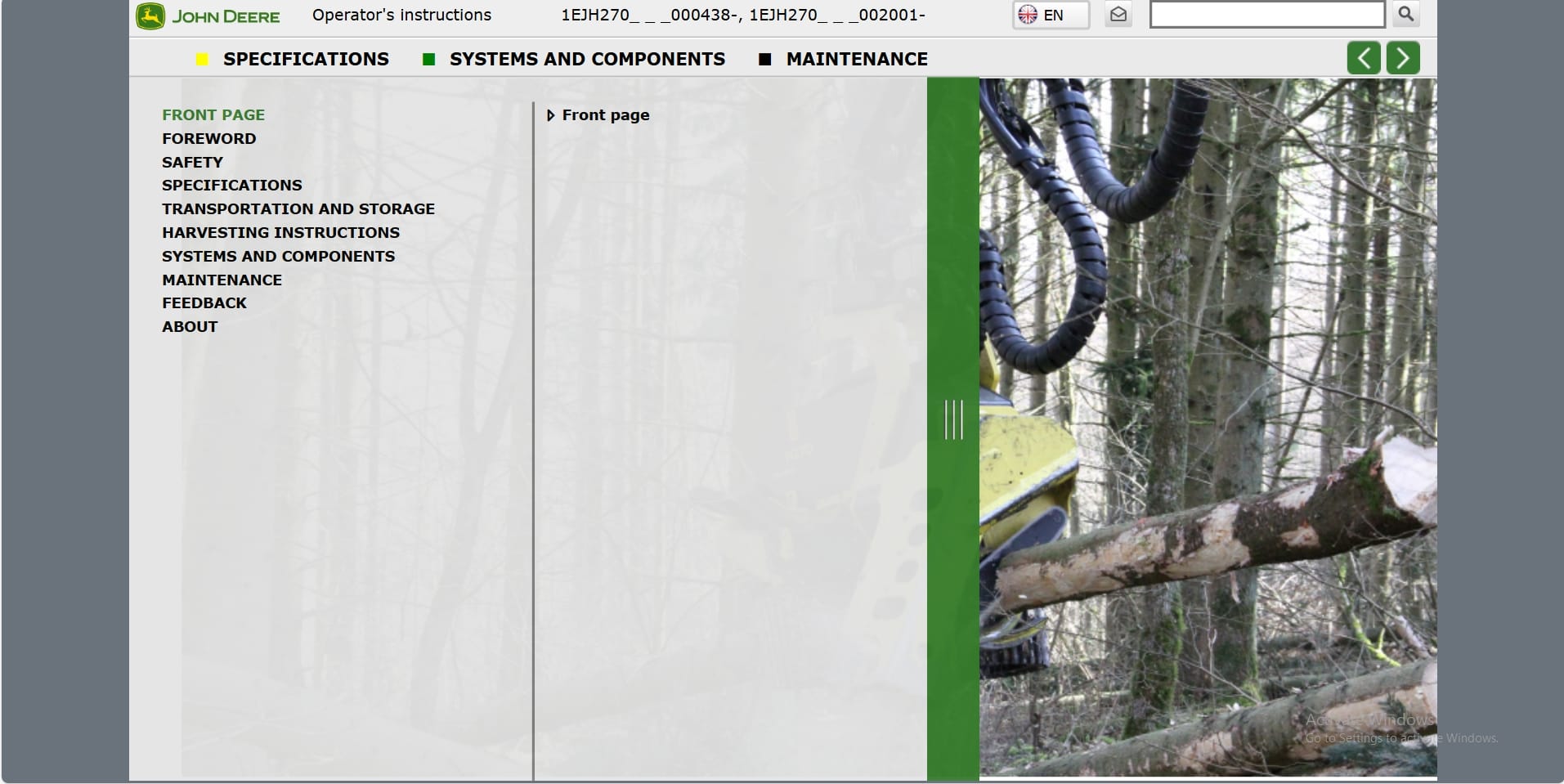This screenshot has width=1564, height=784.
Task: Click the green square beside Systems and Components
Action: pyautogui.click(x=428, y=59)
